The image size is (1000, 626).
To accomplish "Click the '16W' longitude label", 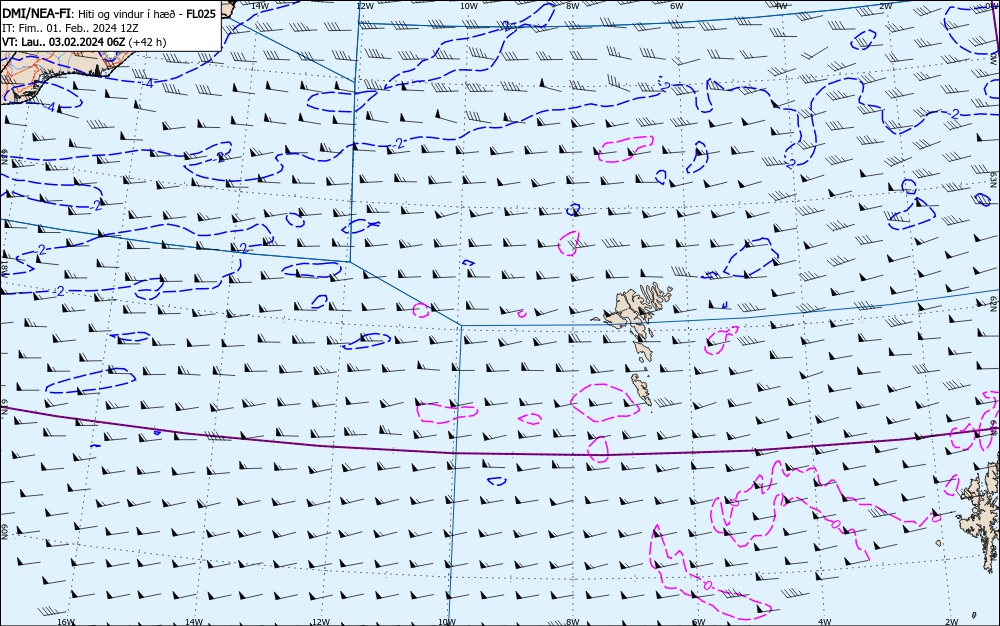I will tap(66, 622).
